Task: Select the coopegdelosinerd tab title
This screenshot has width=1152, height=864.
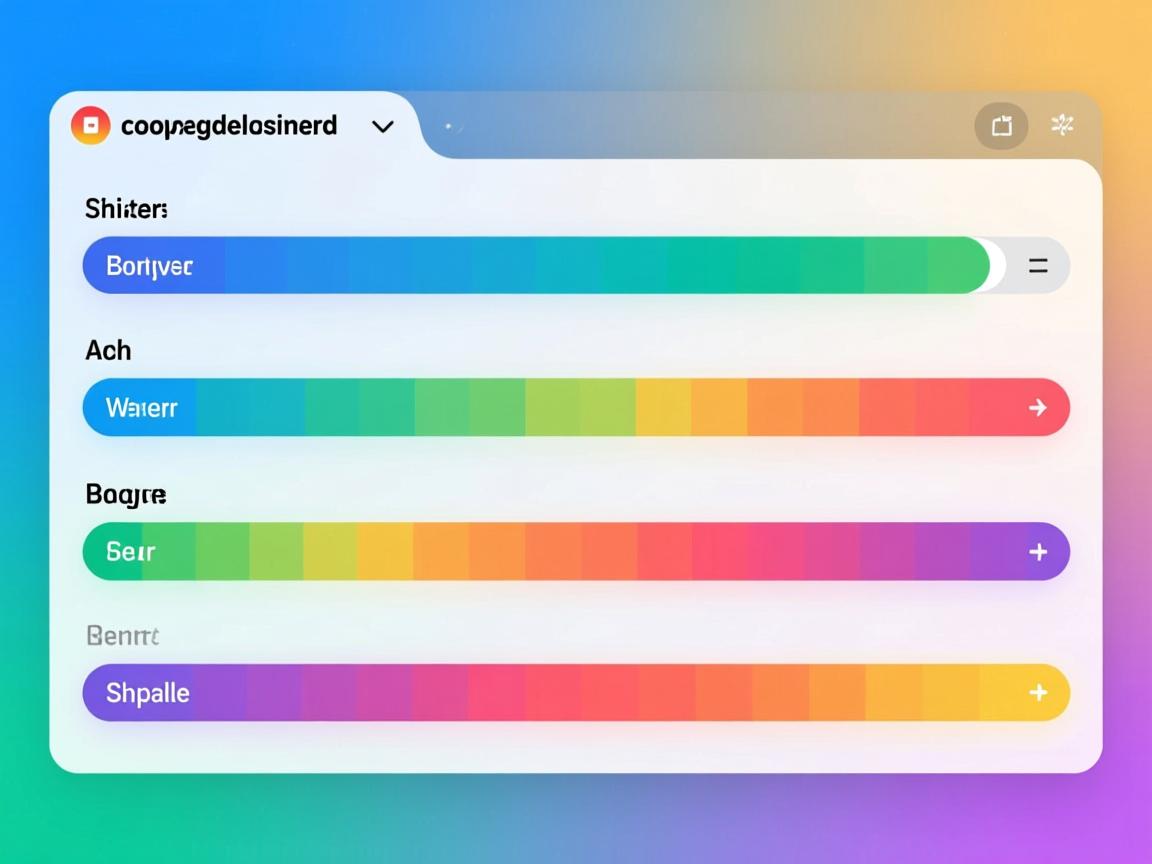Action: [228, 126]
